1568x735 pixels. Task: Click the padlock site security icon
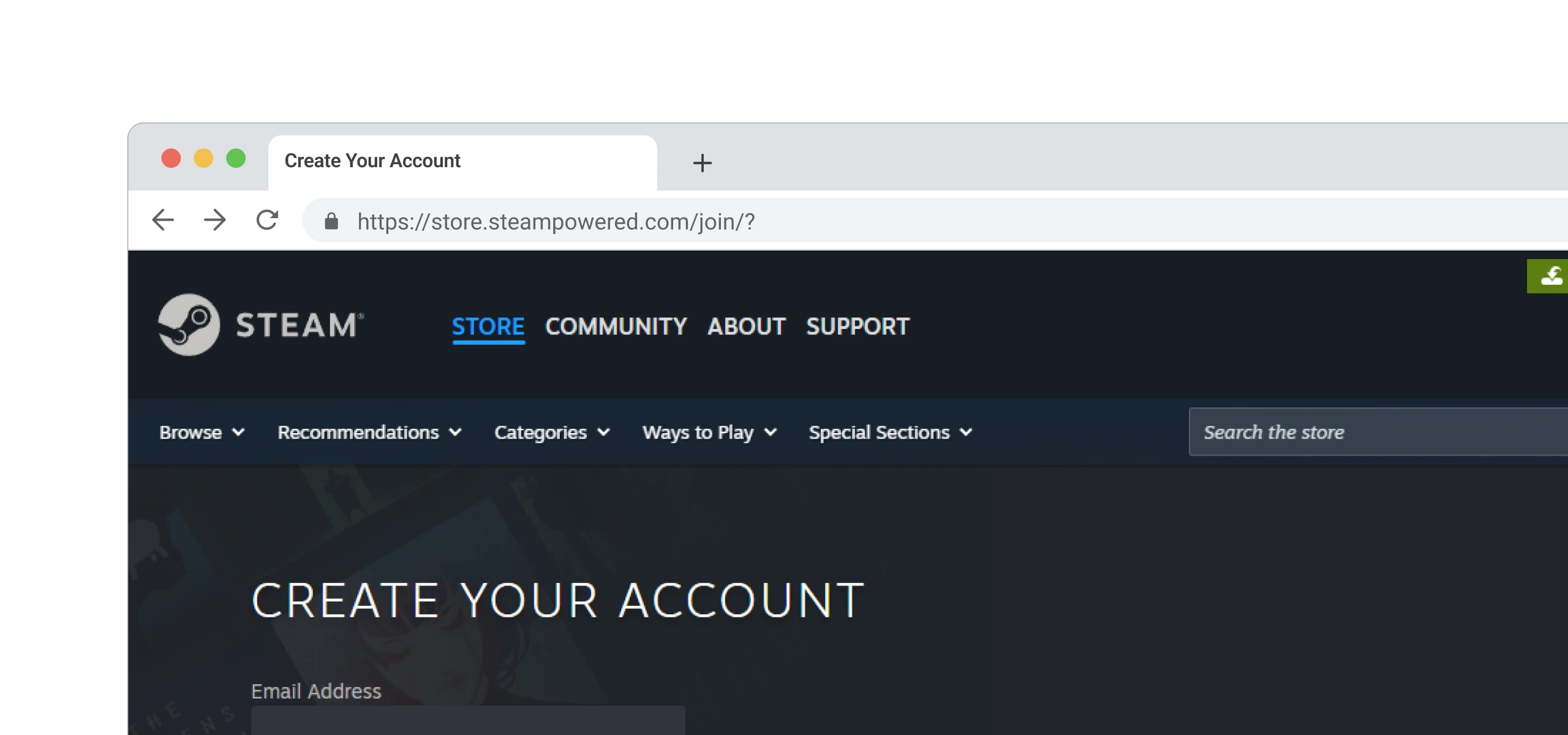tap(331, 221)
